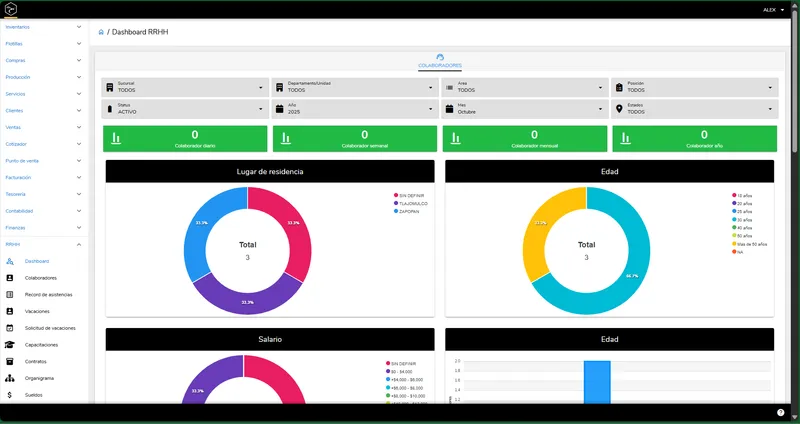Open the ALEX user menu
800x424 pixels.
point(773,10)
